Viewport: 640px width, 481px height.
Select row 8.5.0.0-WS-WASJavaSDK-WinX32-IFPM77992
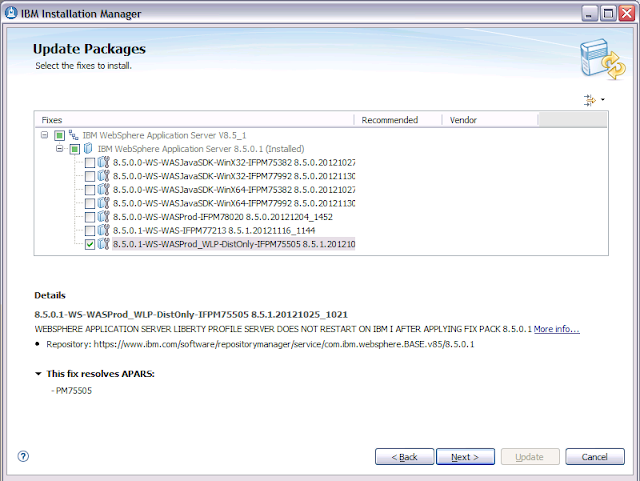tap(234, 176)
